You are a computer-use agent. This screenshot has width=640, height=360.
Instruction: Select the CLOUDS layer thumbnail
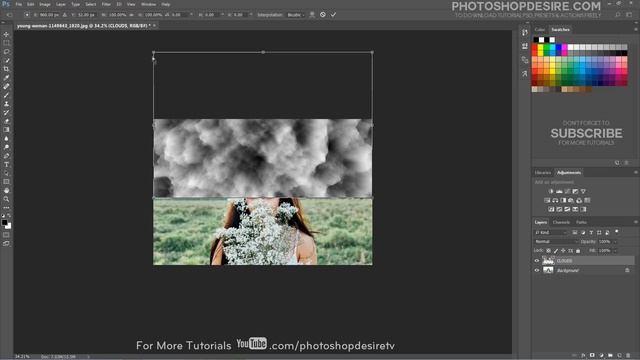[x=548, y=261]
